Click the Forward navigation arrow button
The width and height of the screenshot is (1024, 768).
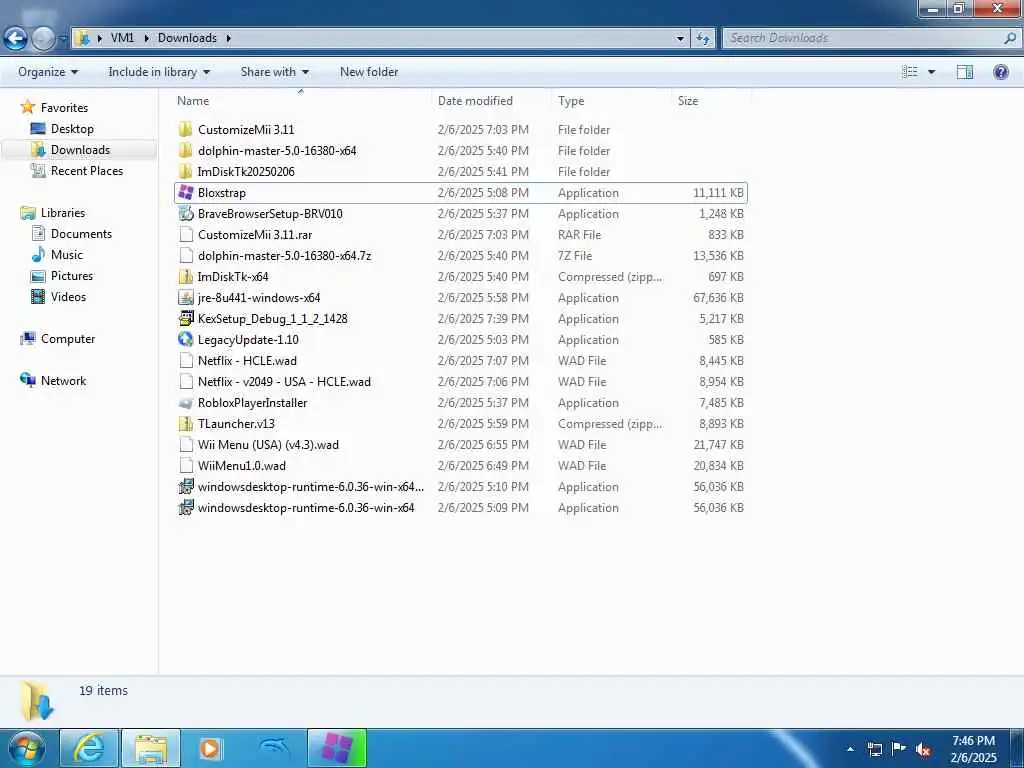tap(43, 39)
